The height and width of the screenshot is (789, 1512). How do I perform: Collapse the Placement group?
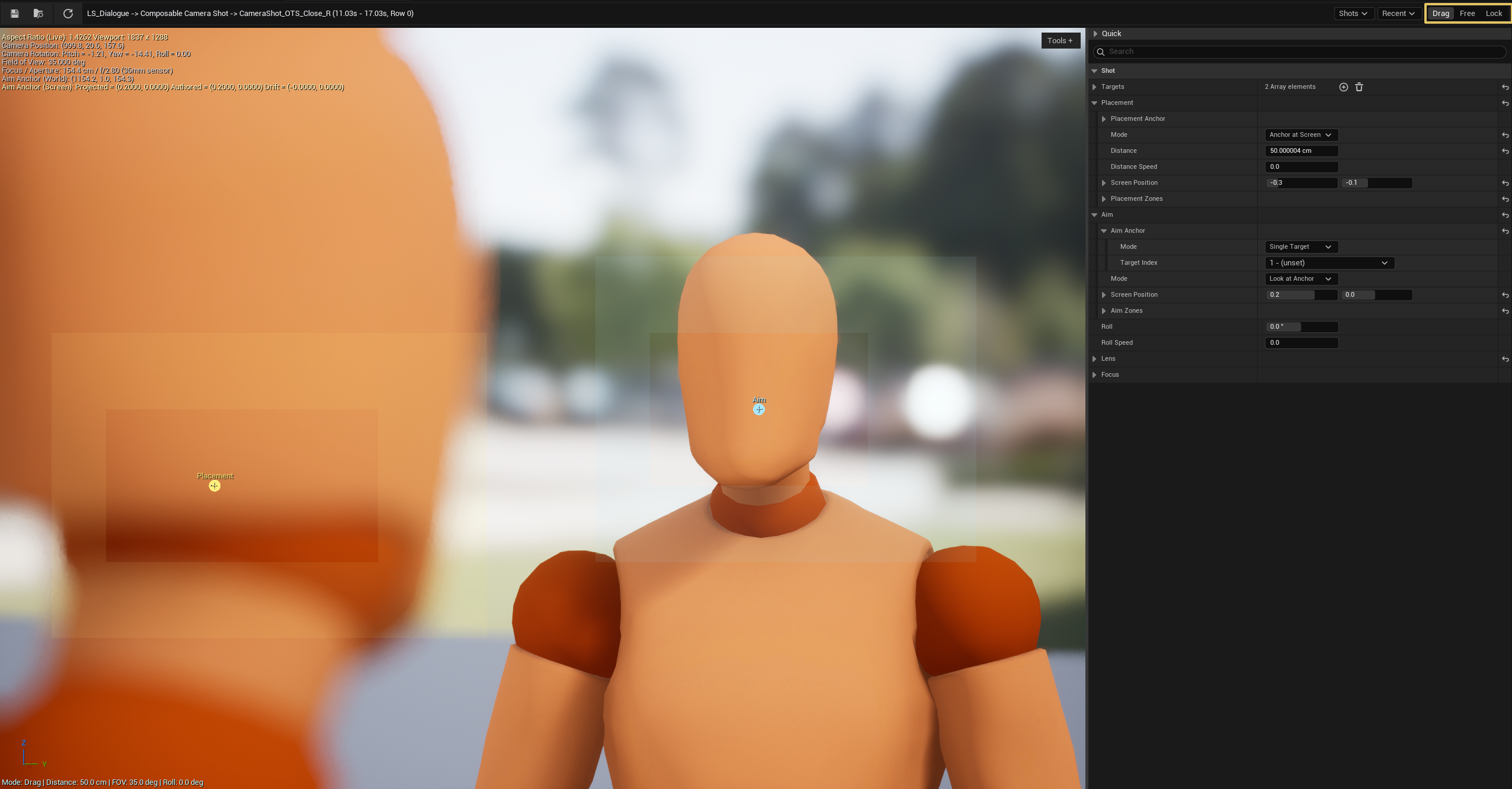click(1094, 103)
